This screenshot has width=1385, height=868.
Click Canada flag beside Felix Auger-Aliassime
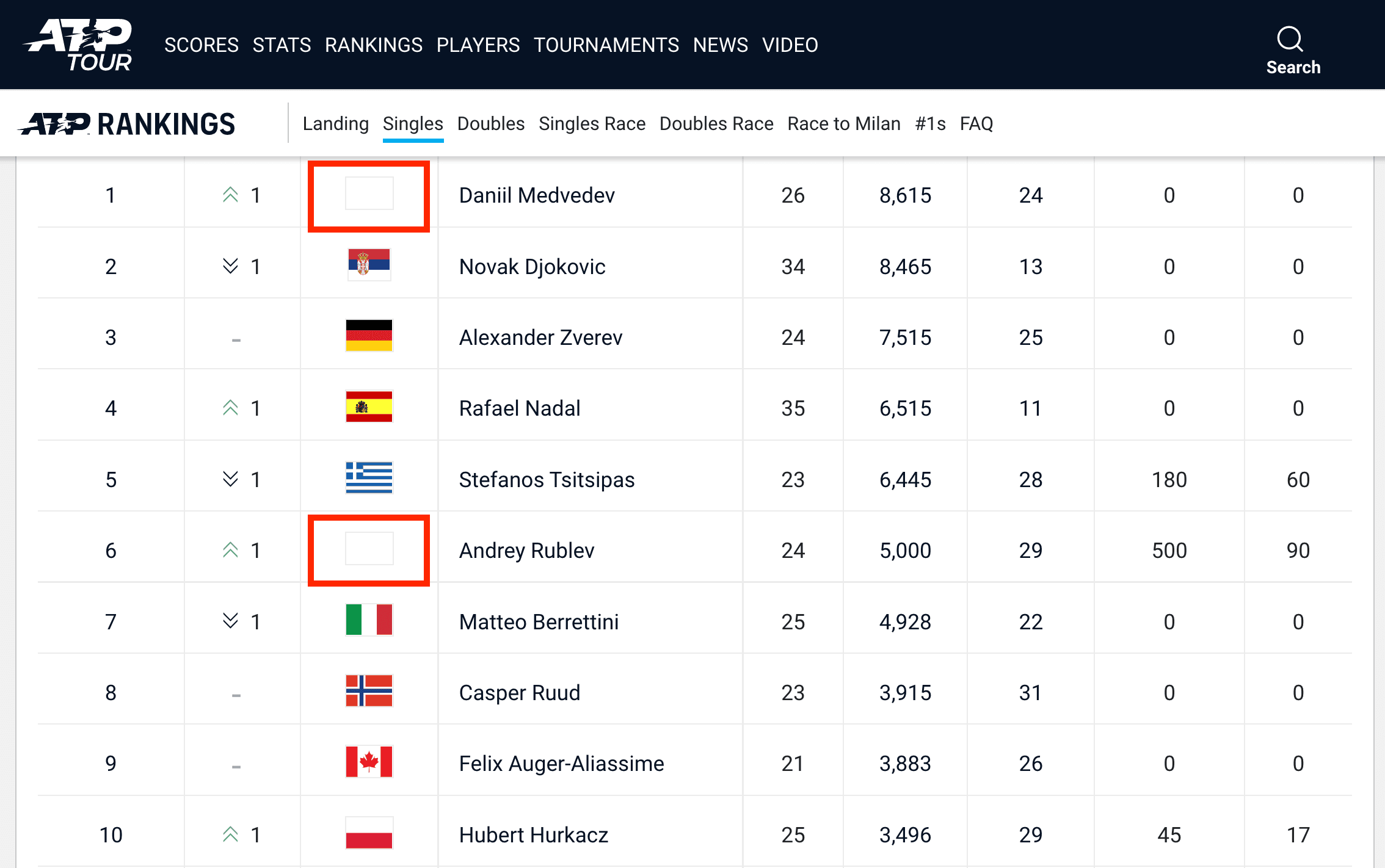(369, 762)
